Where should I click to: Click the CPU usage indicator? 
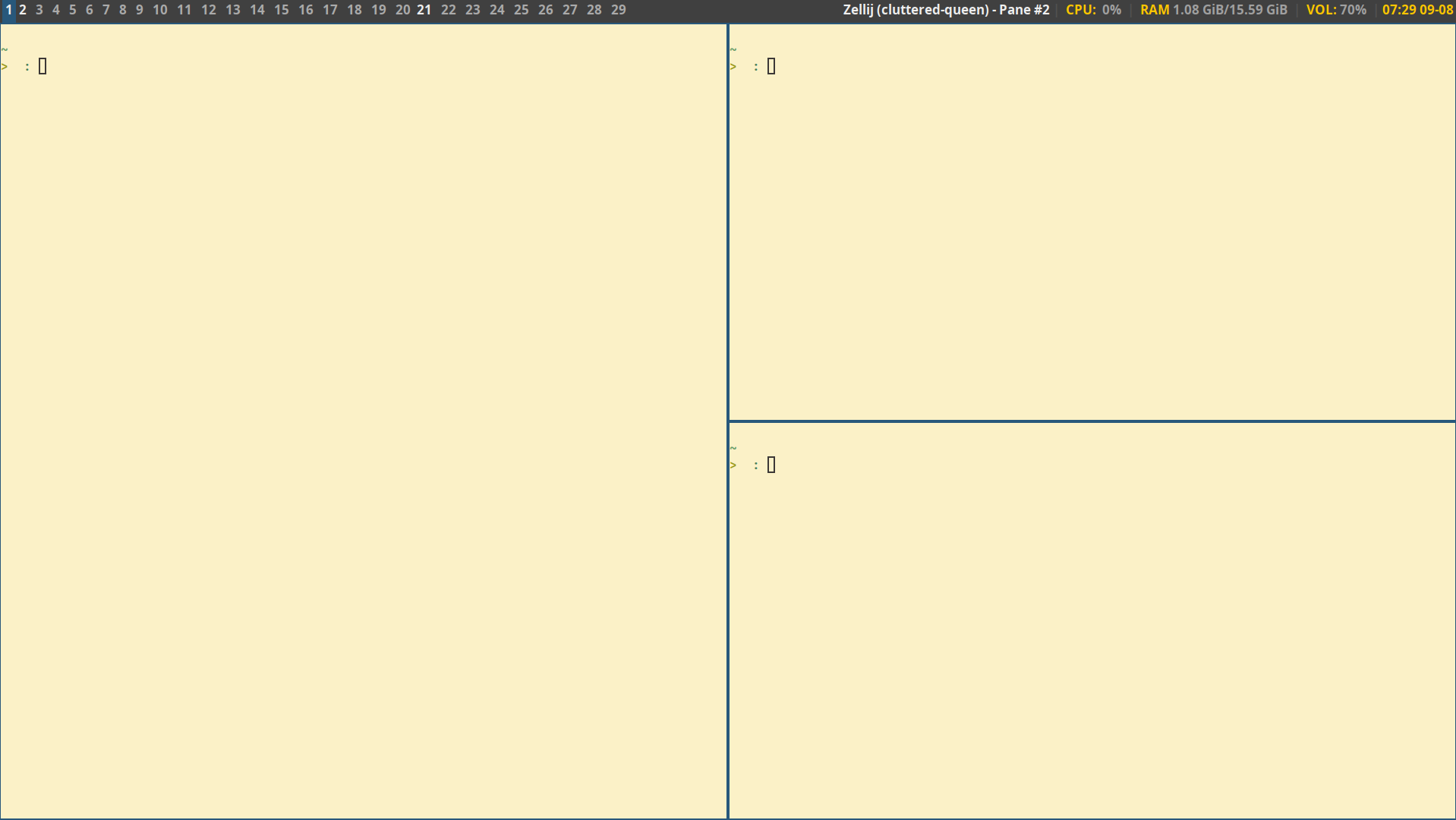[1093, 10]
